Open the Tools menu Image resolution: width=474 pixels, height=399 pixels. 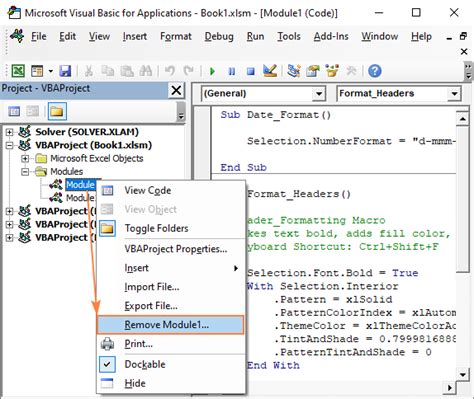pos(289,36)
